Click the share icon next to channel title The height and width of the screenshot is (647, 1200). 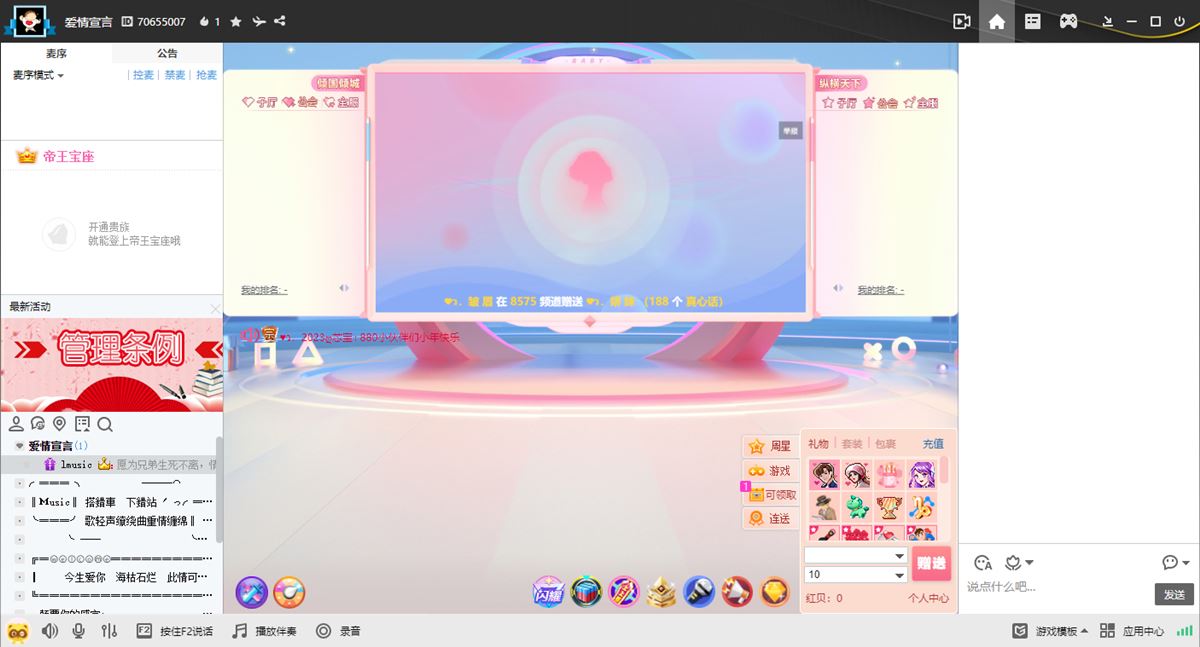click(x=279, y=21)
